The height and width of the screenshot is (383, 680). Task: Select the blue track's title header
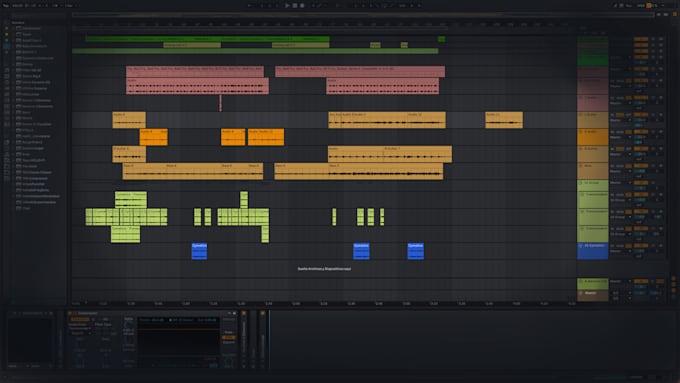tap(592, 251)
